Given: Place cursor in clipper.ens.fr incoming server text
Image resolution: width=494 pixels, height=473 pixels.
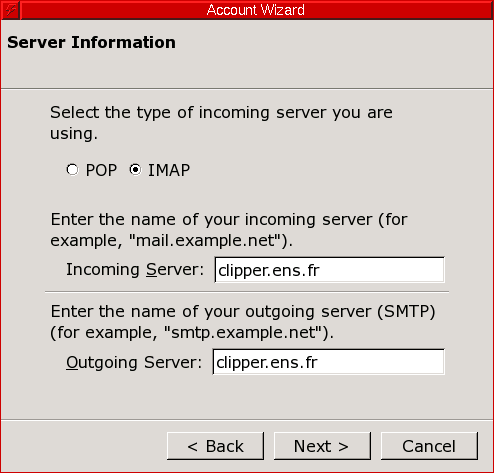Looking at the screenshot, I should [269, 270].
